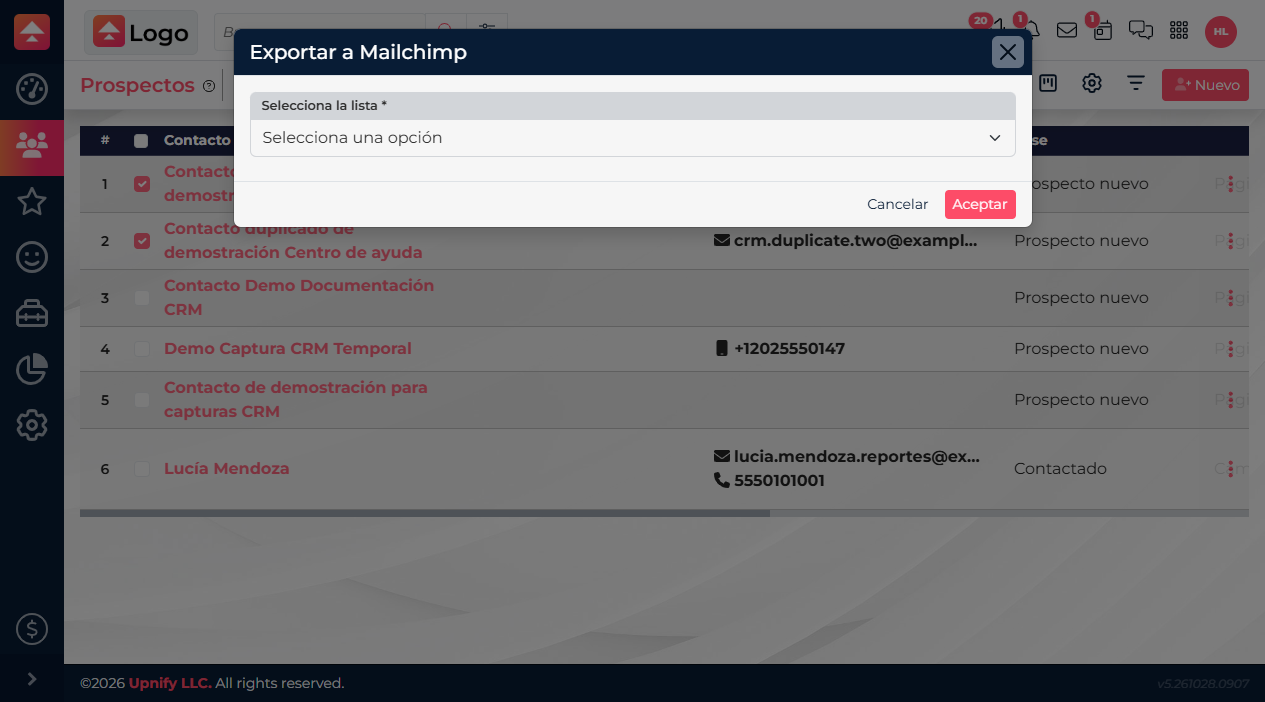Click the Logo image in the header
Viewport: 1265px width, 702px height.
pos(141,32)
